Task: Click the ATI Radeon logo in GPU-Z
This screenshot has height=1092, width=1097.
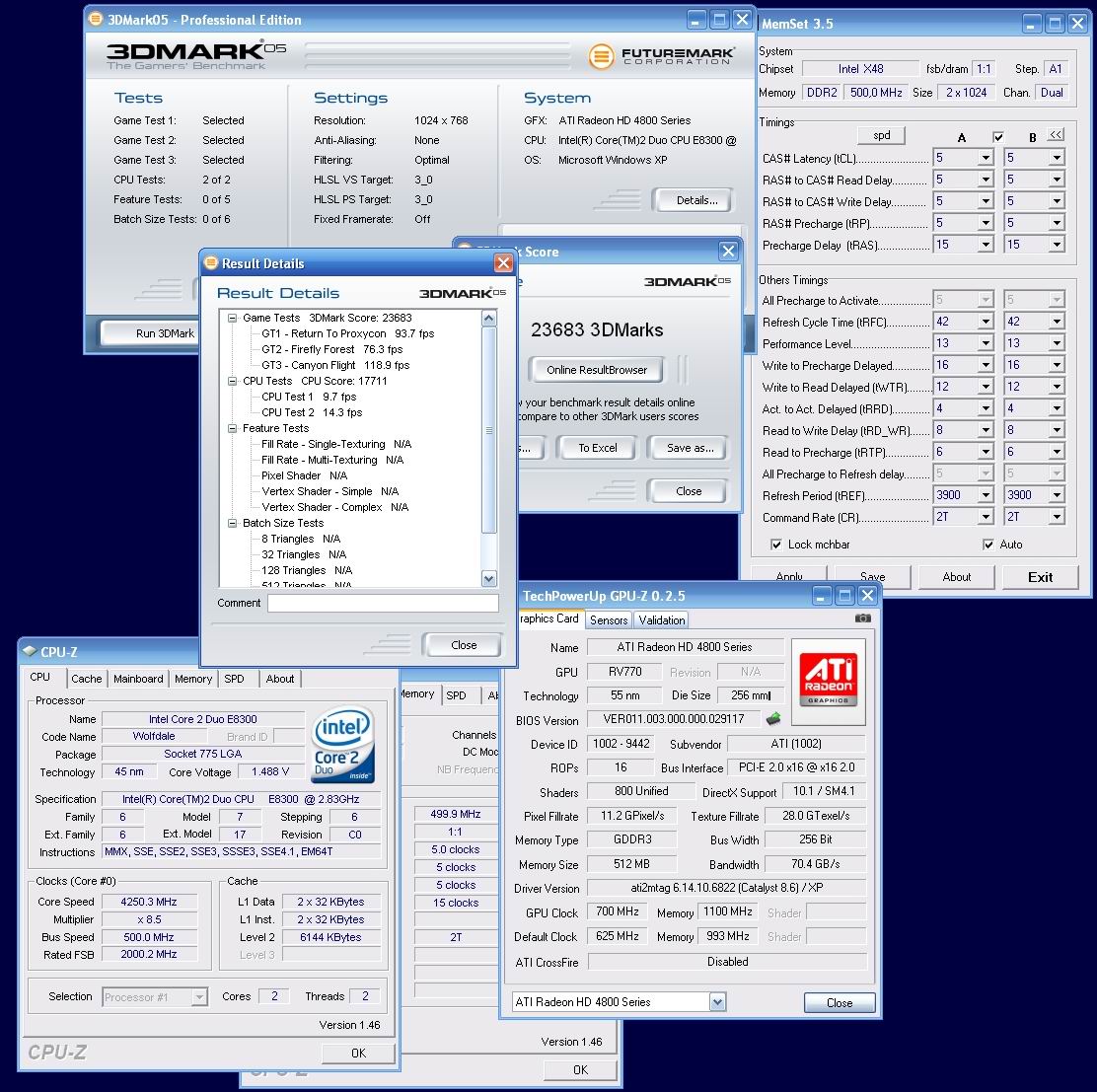Action: click(829, 680)
